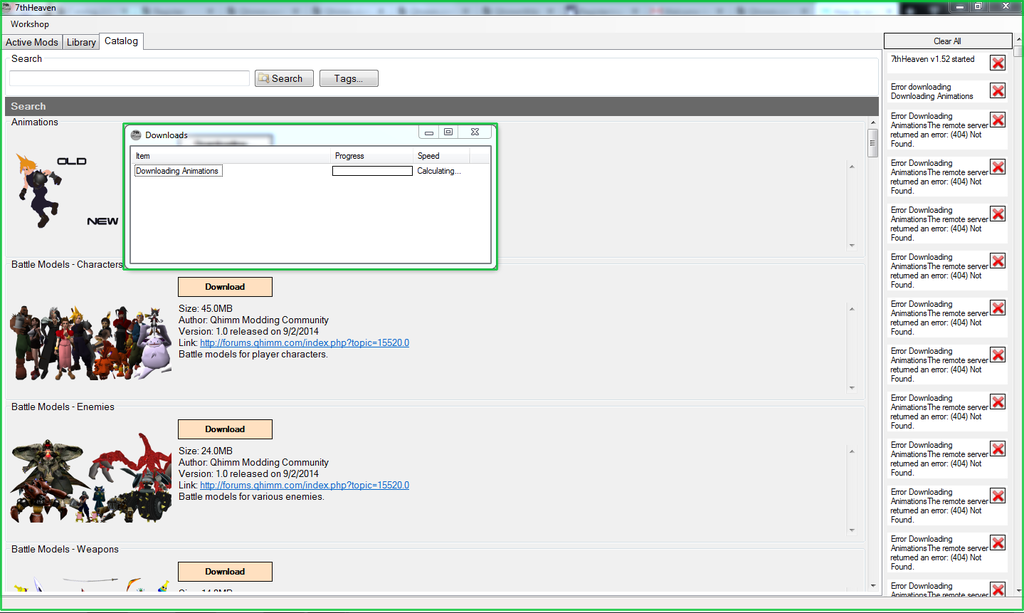Switch to the Active Mods tab
This screenshot has width=1024, height=613.
[32, 42]
